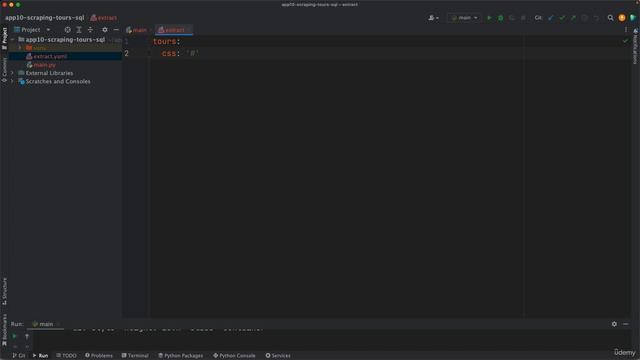Screen dimensions: 640x360
Task: Open the editor tabs more options menu
Action: [626, 30]
